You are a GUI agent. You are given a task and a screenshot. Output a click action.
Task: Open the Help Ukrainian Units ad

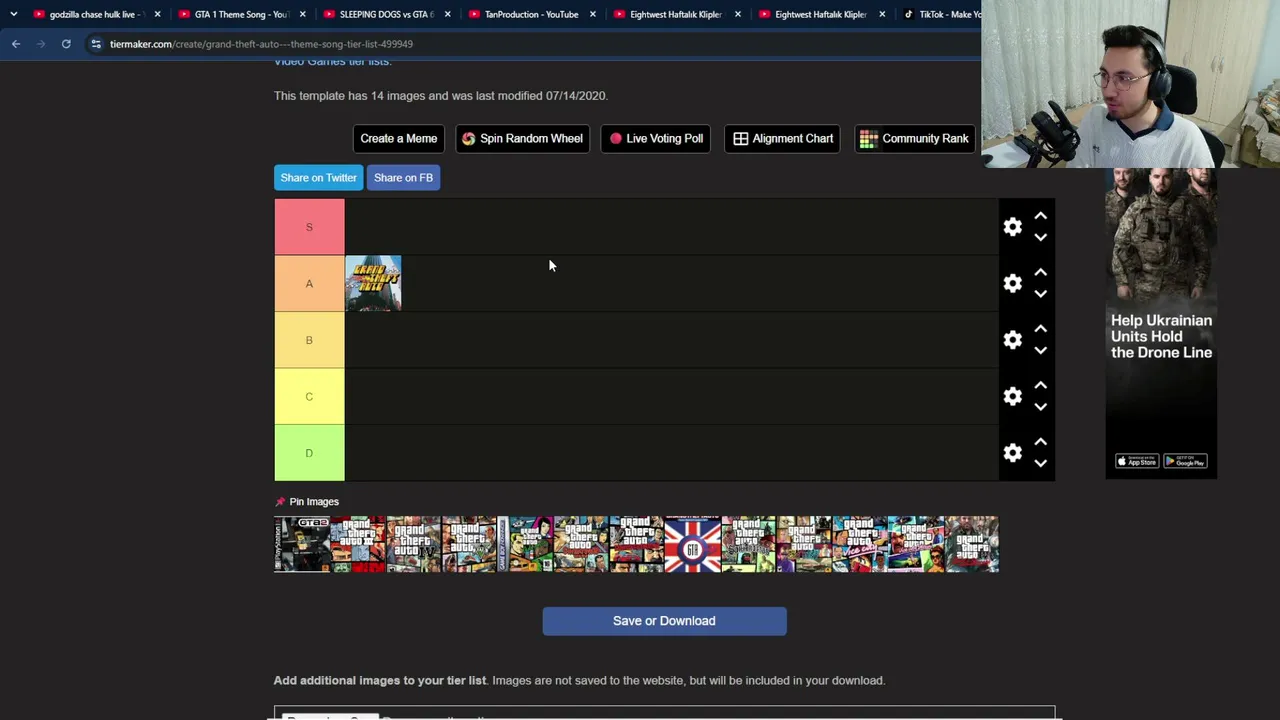coord(1161,323)
